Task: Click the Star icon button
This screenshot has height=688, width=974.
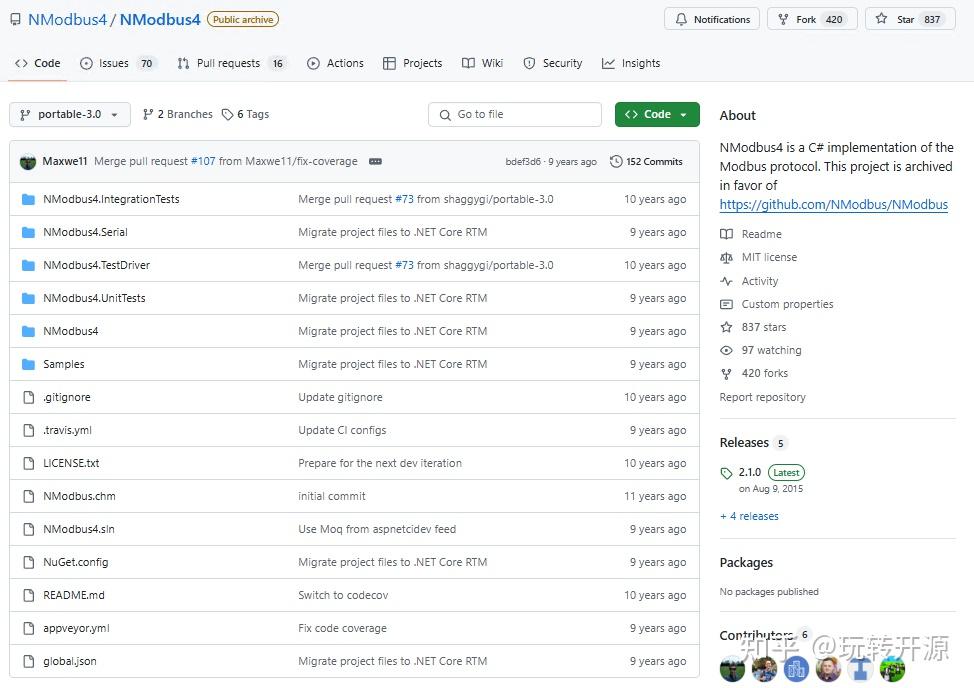Action: tap(882, 19)
